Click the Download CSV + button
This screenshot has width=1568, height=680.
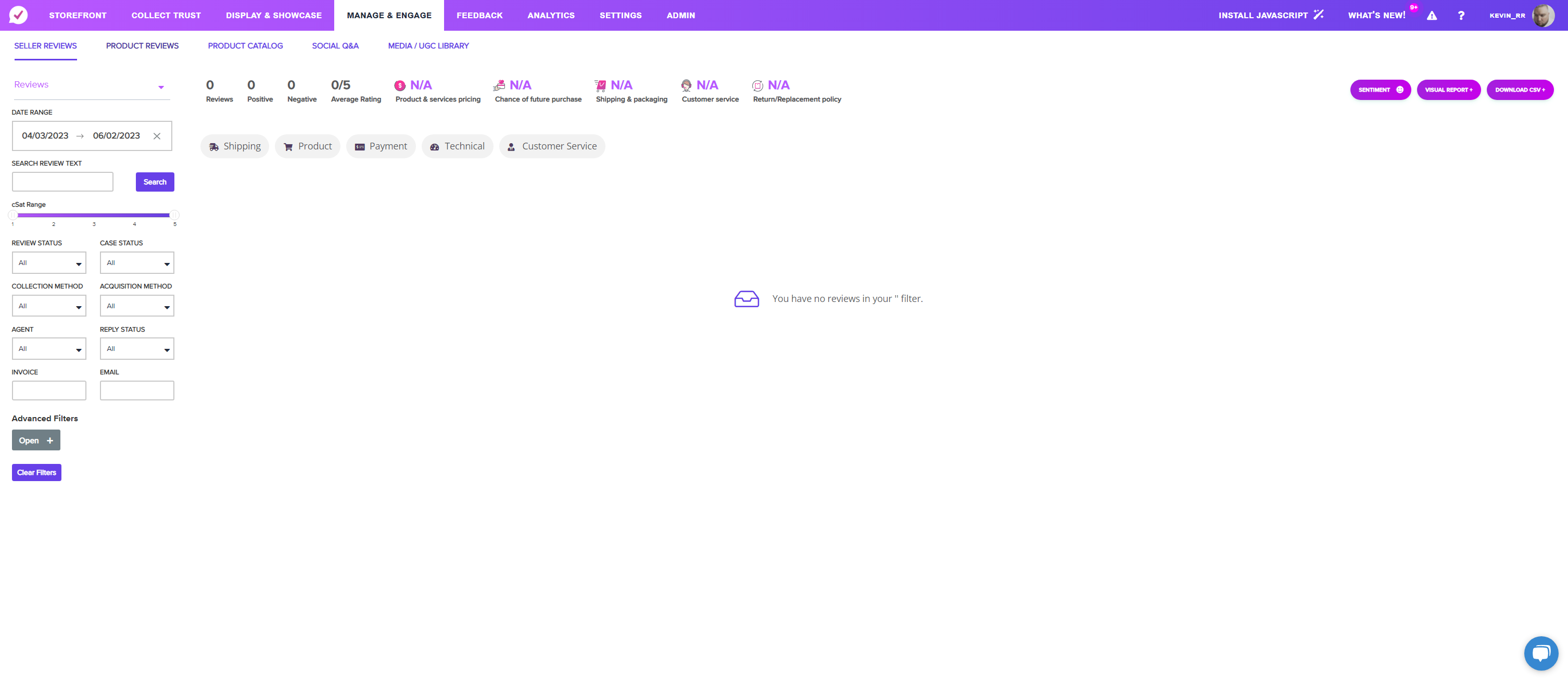coord(1520,90)
